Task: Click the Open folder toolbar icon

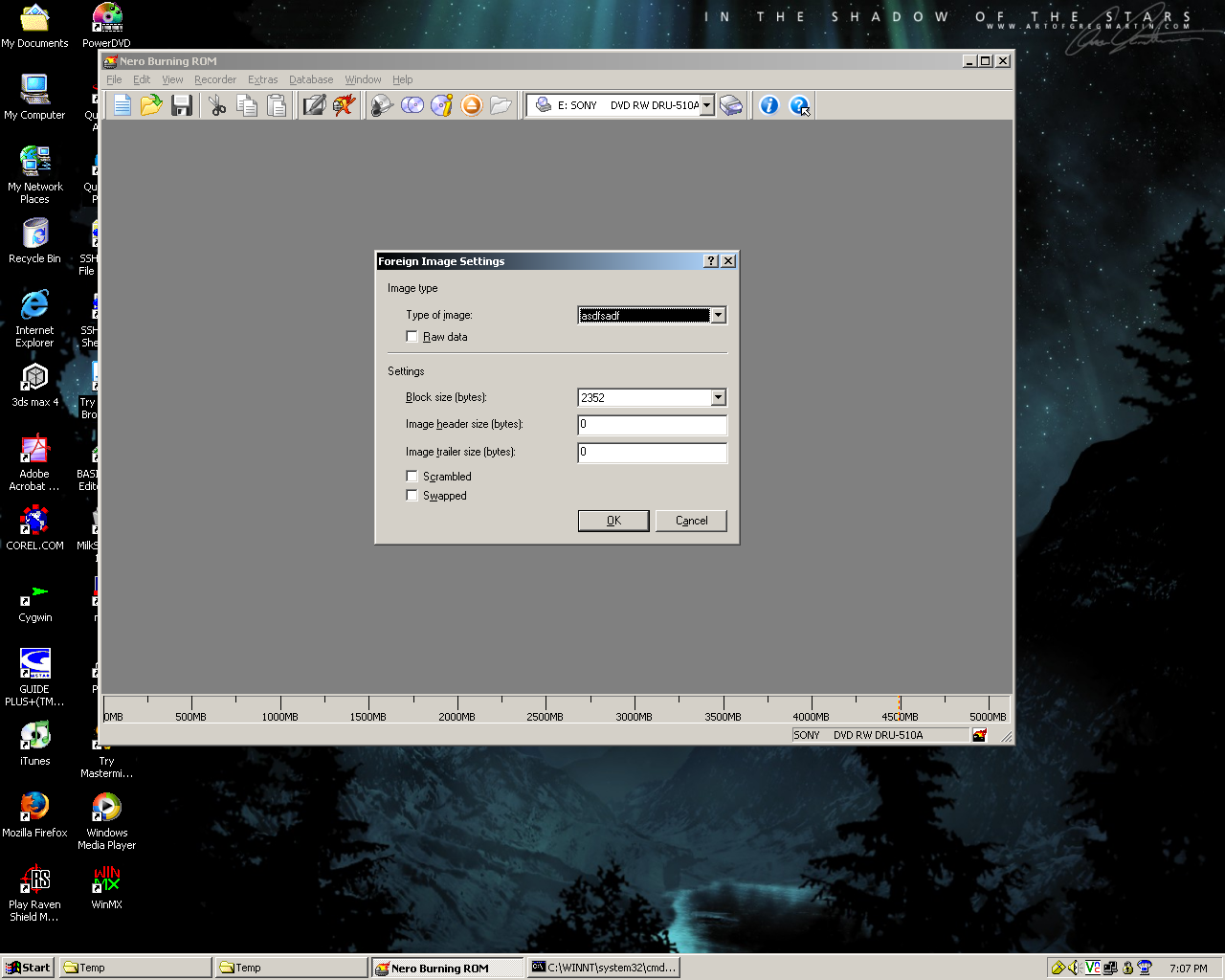Action: (151, 105)
